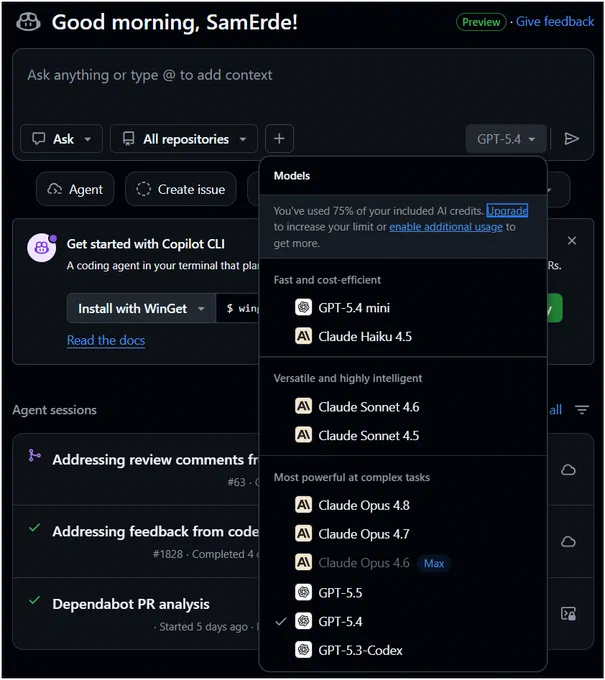
Task: Collapse the GPT-5.4 model picker dropdown
Action: 506,139
